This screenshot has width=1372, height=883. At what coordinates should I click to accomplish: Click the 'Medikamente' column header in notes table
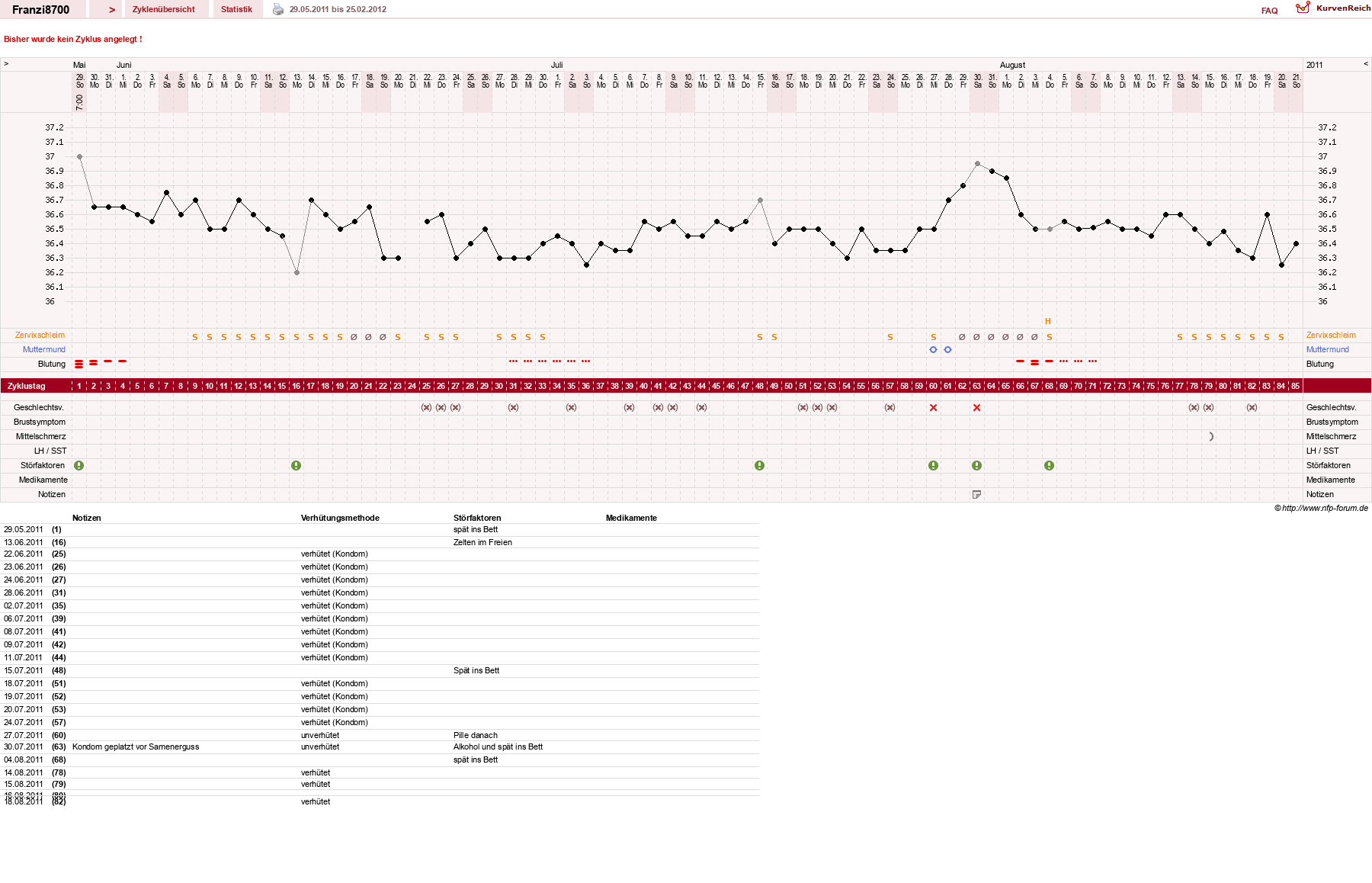tap(631, 518)
